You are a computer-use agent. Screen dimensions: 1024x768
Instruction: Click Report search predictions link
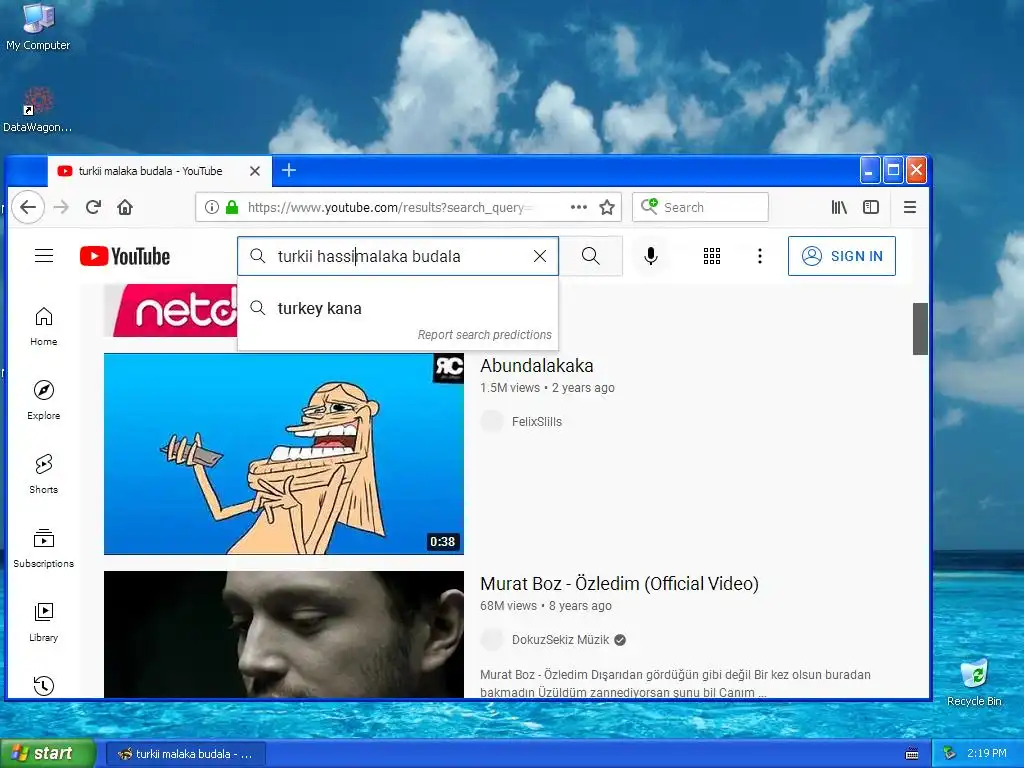pos(485,334)
